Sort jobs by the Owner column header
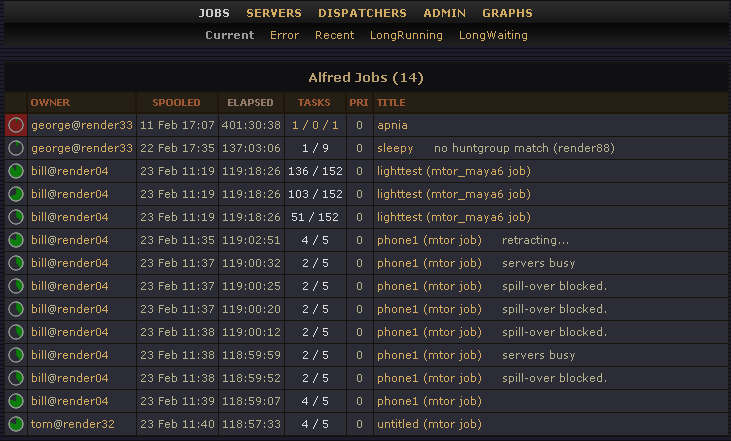The height and width of the screenshot is (441, 731). click(x=50, y=102)
